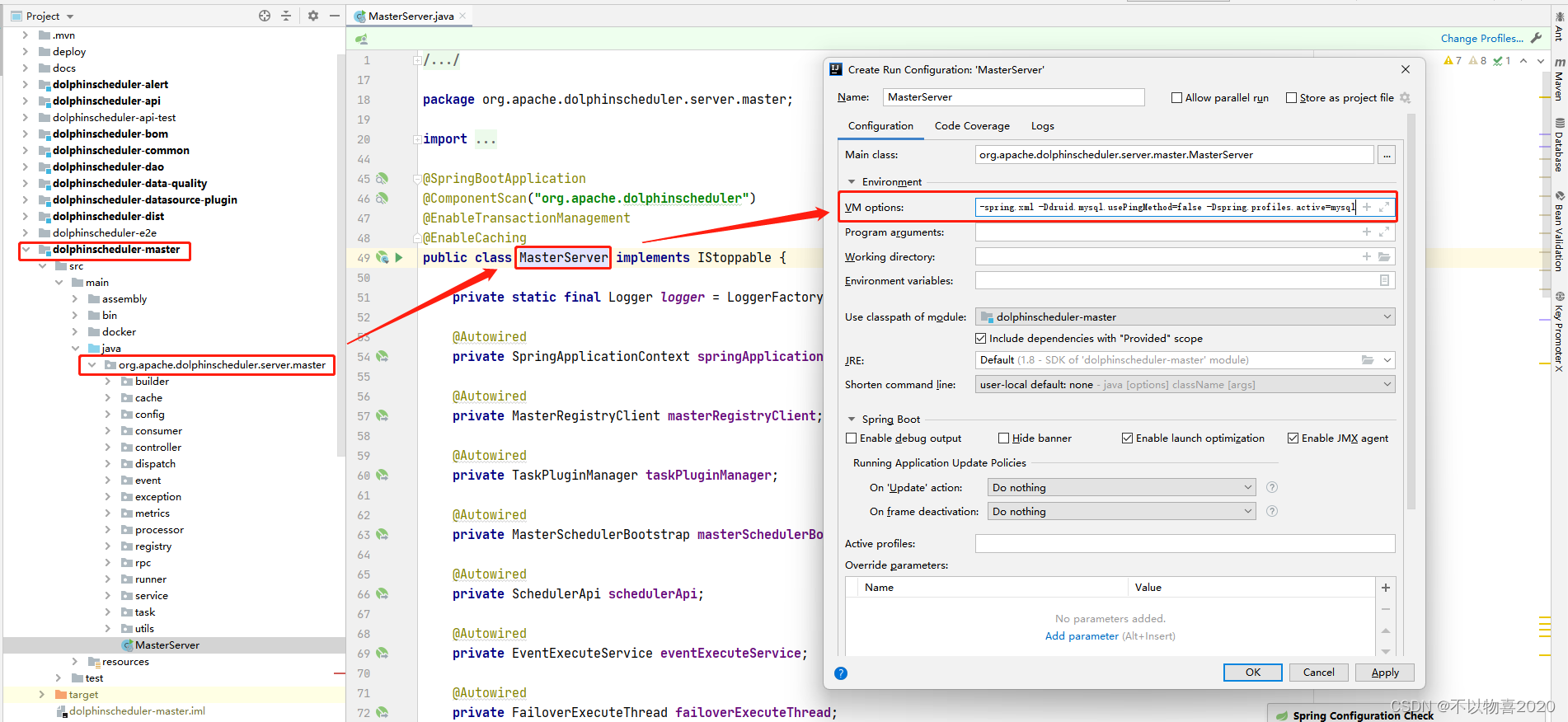Tick Hide banner checkbox
Viewport: 1568px width, 722px height.
1003,438
